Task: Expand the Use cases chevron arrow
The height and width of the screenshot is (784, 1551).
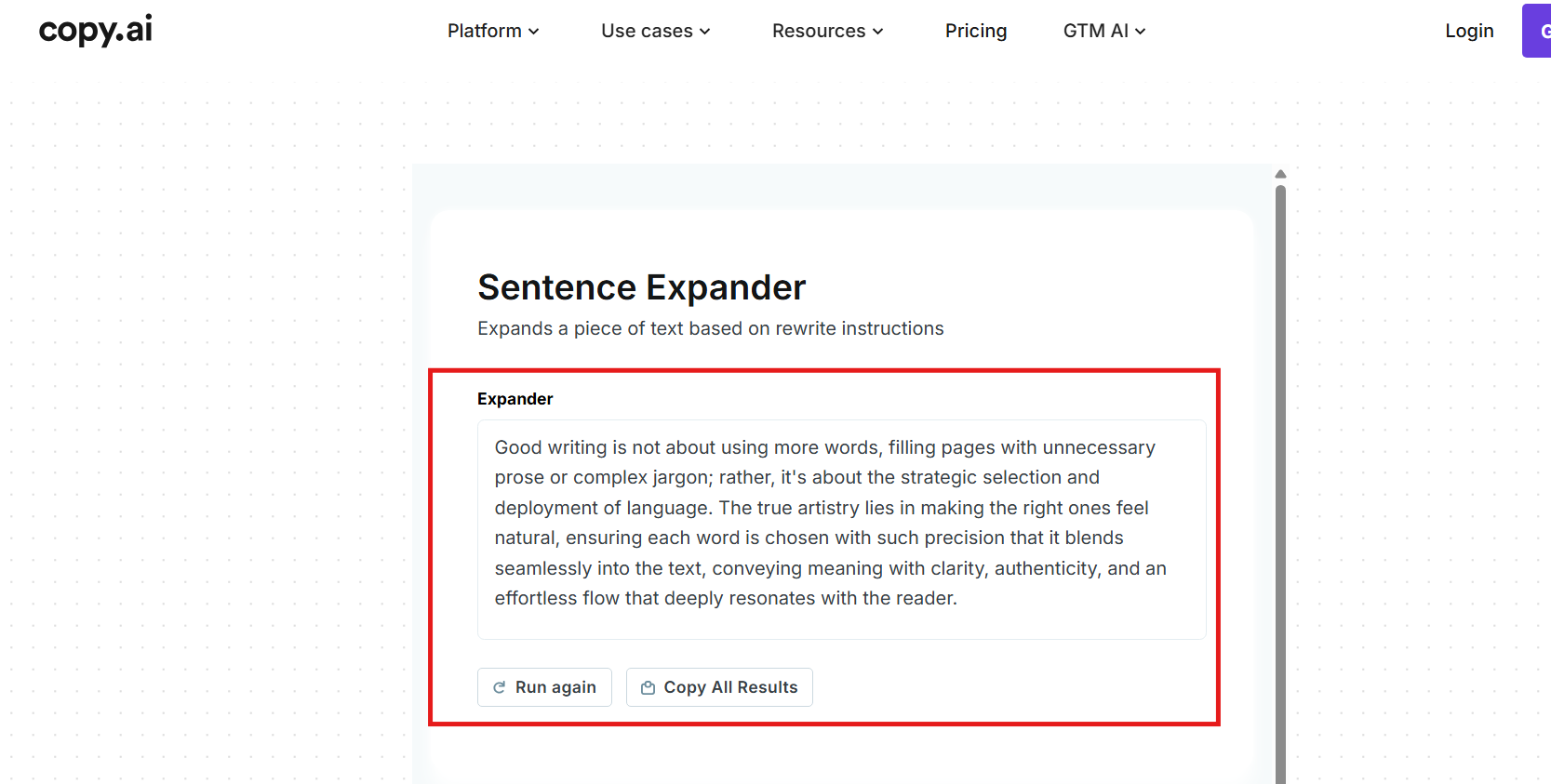Action: coord(705,32)
